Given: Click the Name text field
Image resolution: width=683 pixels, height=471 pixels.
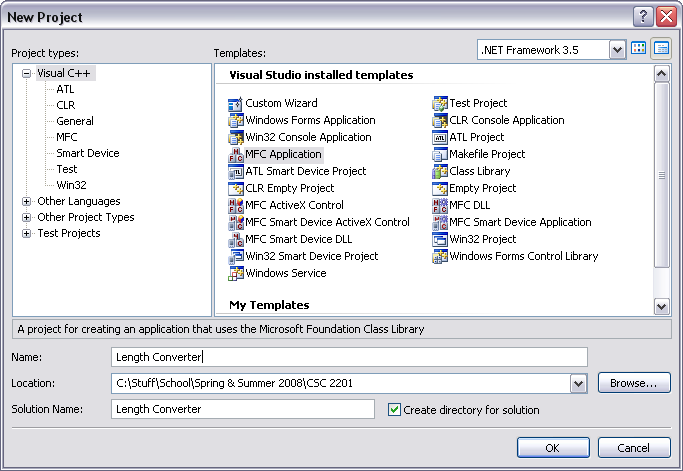Looking at the screenshot, I should (349, 357).
